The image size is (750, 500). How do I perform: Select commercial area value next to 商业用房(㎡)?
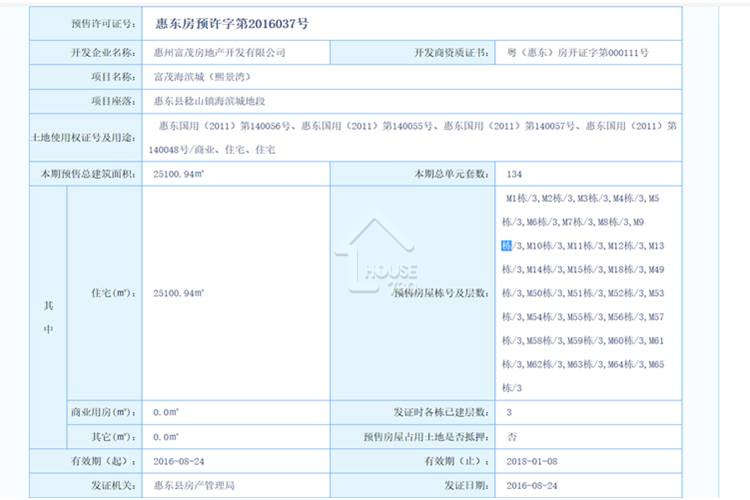click(x=166, y=412)
